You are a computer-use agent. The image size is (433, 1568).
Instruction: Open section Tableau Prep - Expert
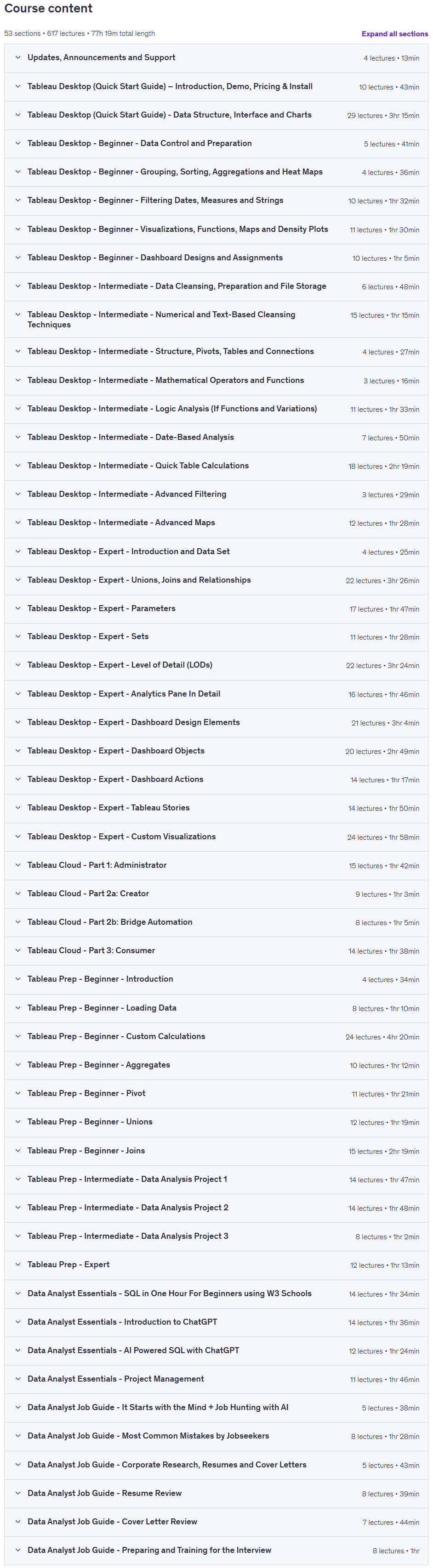[216, 1265]
